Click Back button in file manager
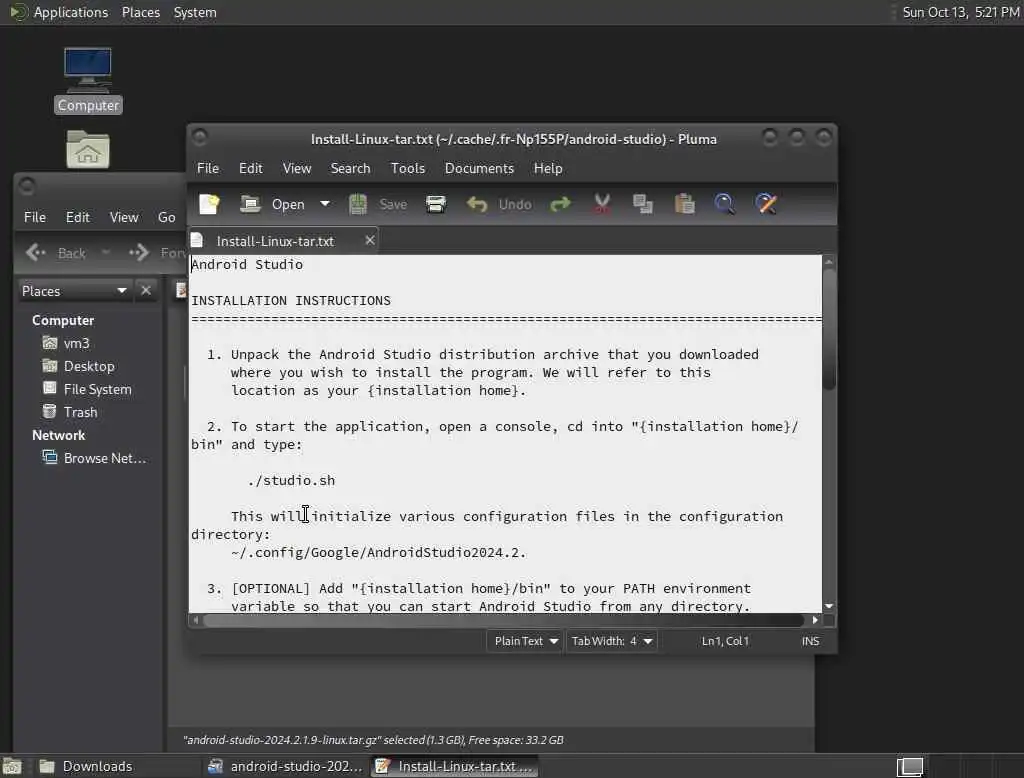The image size is (1024, 778). tap(56, 253)
